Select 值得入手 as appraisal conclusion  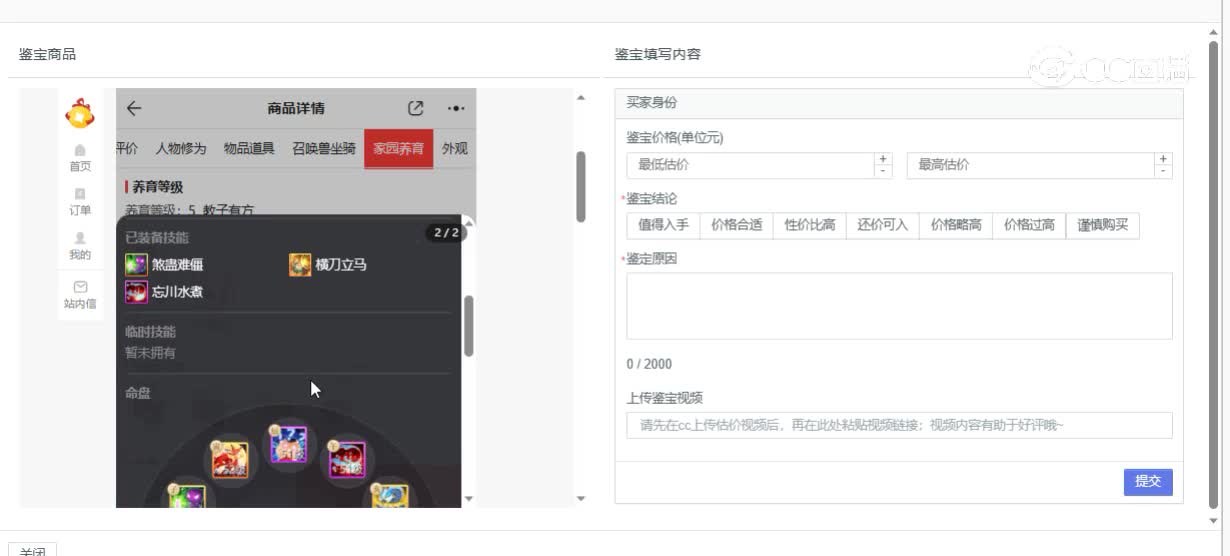[x=663, y=225]
